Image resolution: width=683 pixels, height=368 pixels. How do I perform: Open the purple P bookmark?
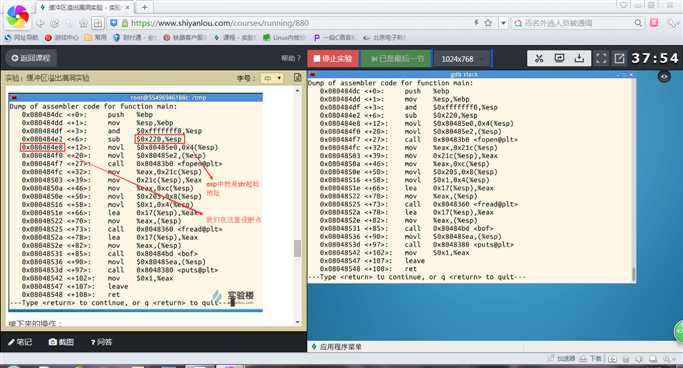click(334, 37)
